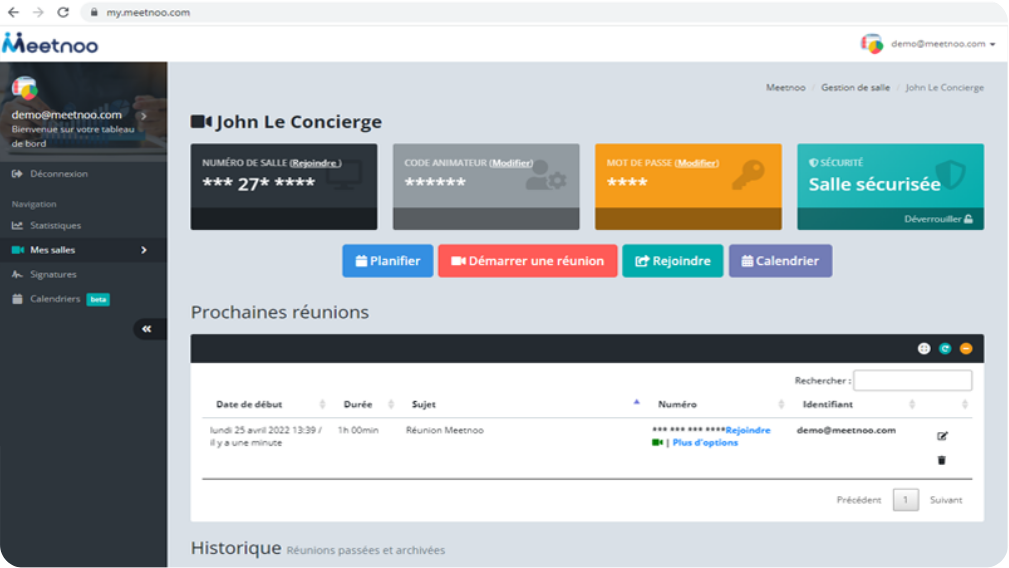The width and height of the screenshot is (1009, 568).
Task: Click the Planifier button
Action: coord(388,261)
